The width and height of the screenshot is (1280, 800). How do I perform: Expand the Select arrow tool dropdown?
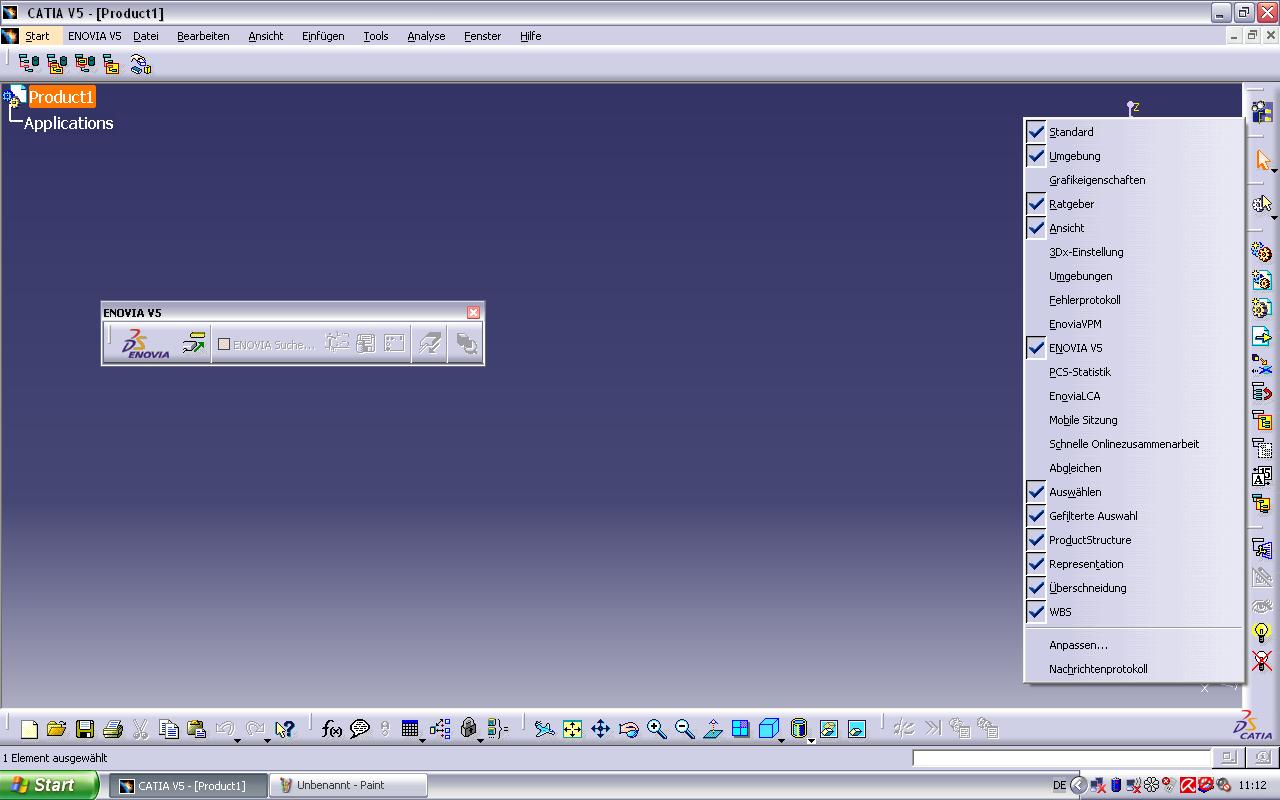1274,171
